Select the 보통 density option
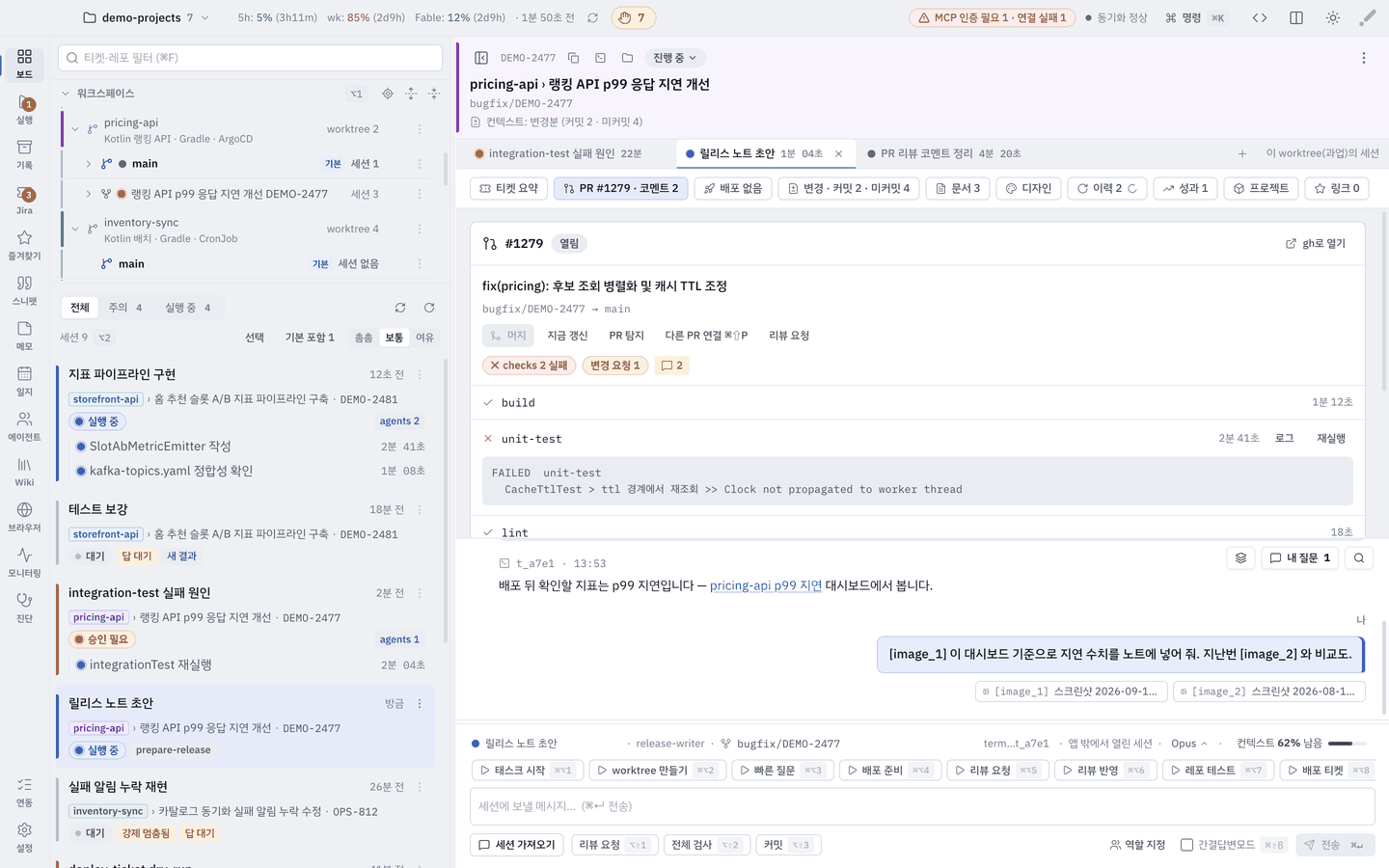Screen dimensions: 1389x868 (395, 338)
